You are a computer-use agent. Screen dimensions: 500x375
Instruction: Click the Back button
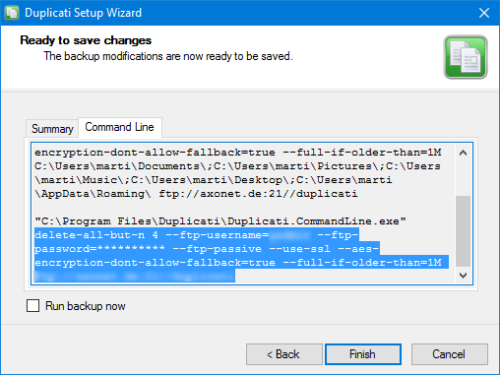tap(284, 354)
